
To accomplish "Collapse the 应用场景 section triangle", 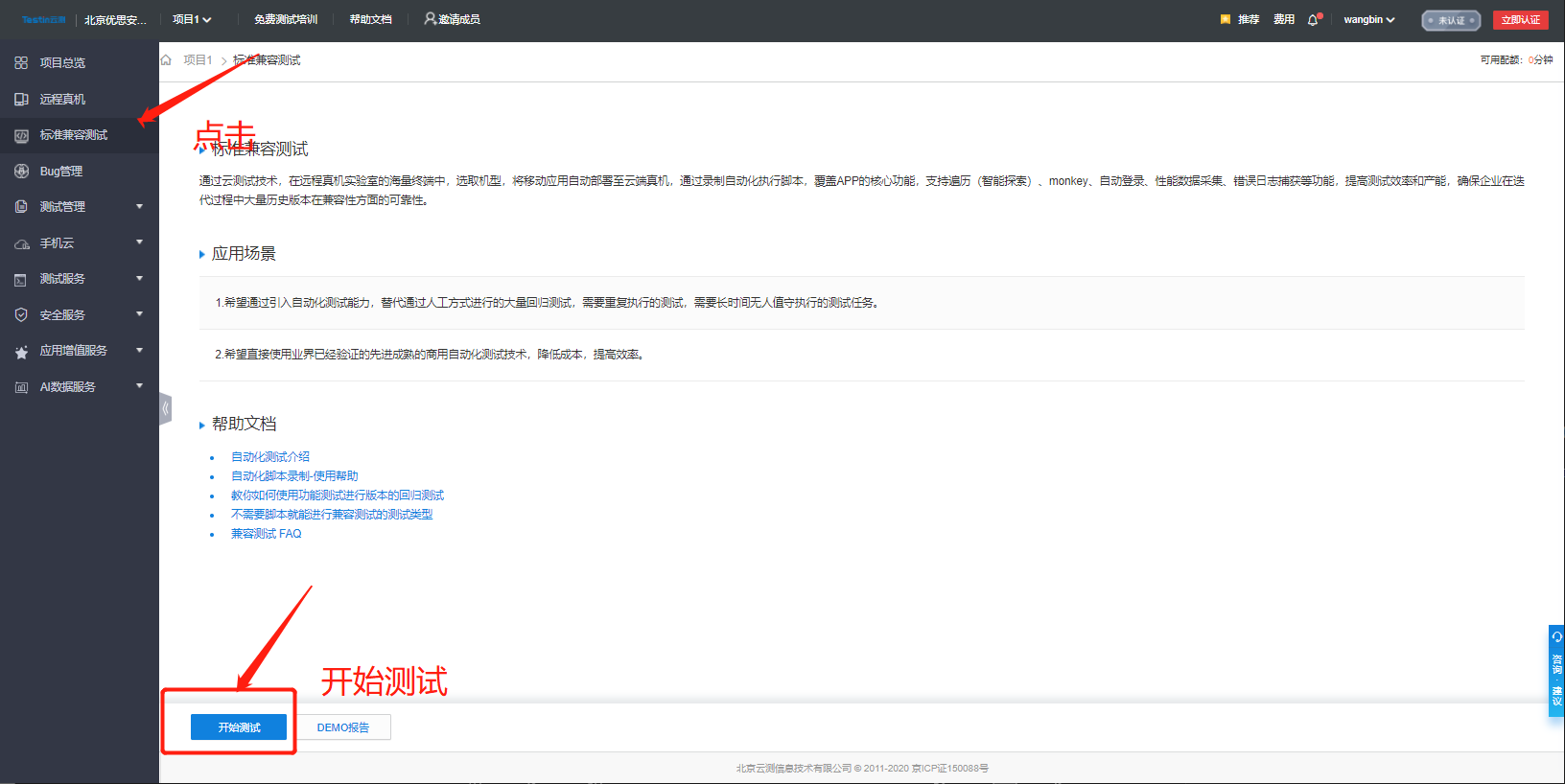I will [x=201, y=254].
